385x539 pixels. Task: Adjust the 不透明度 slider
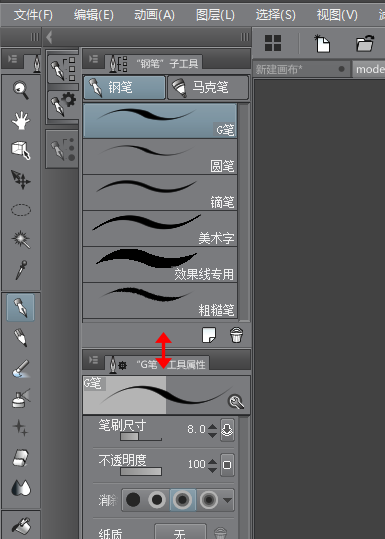141,471
